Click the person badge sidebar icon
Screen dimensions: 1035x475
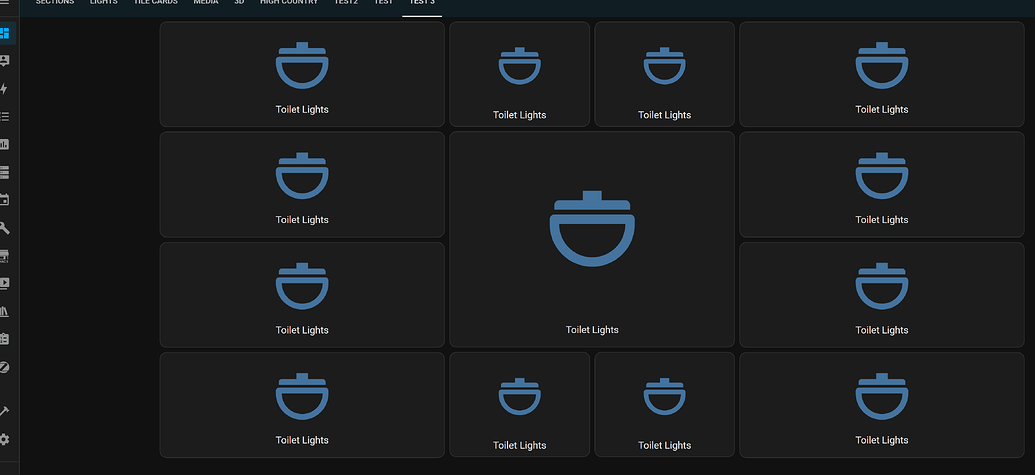tap(4, 61)
